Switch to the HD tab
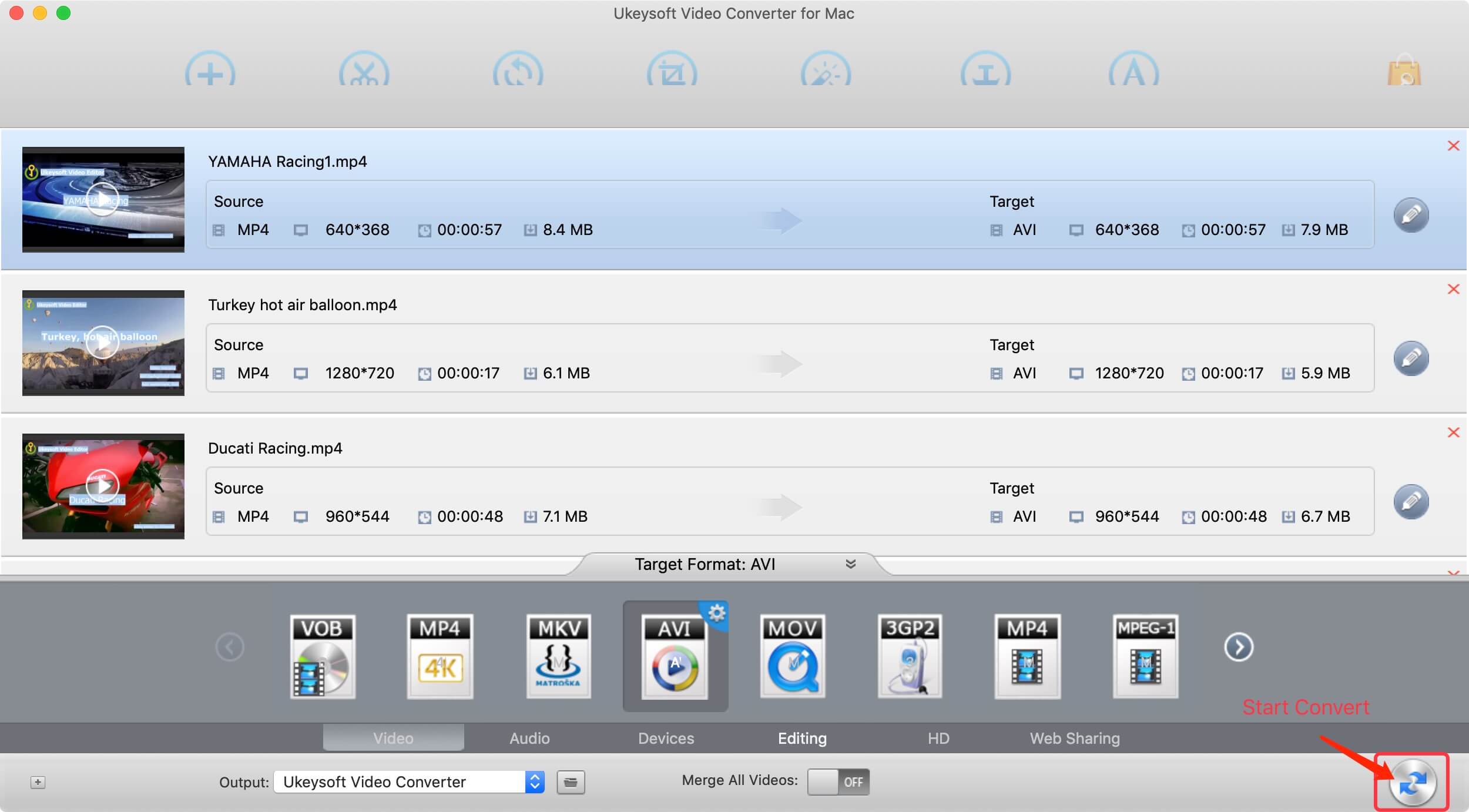The width and height of the screenshot is (1469, 812). click(x=937, y=738)
